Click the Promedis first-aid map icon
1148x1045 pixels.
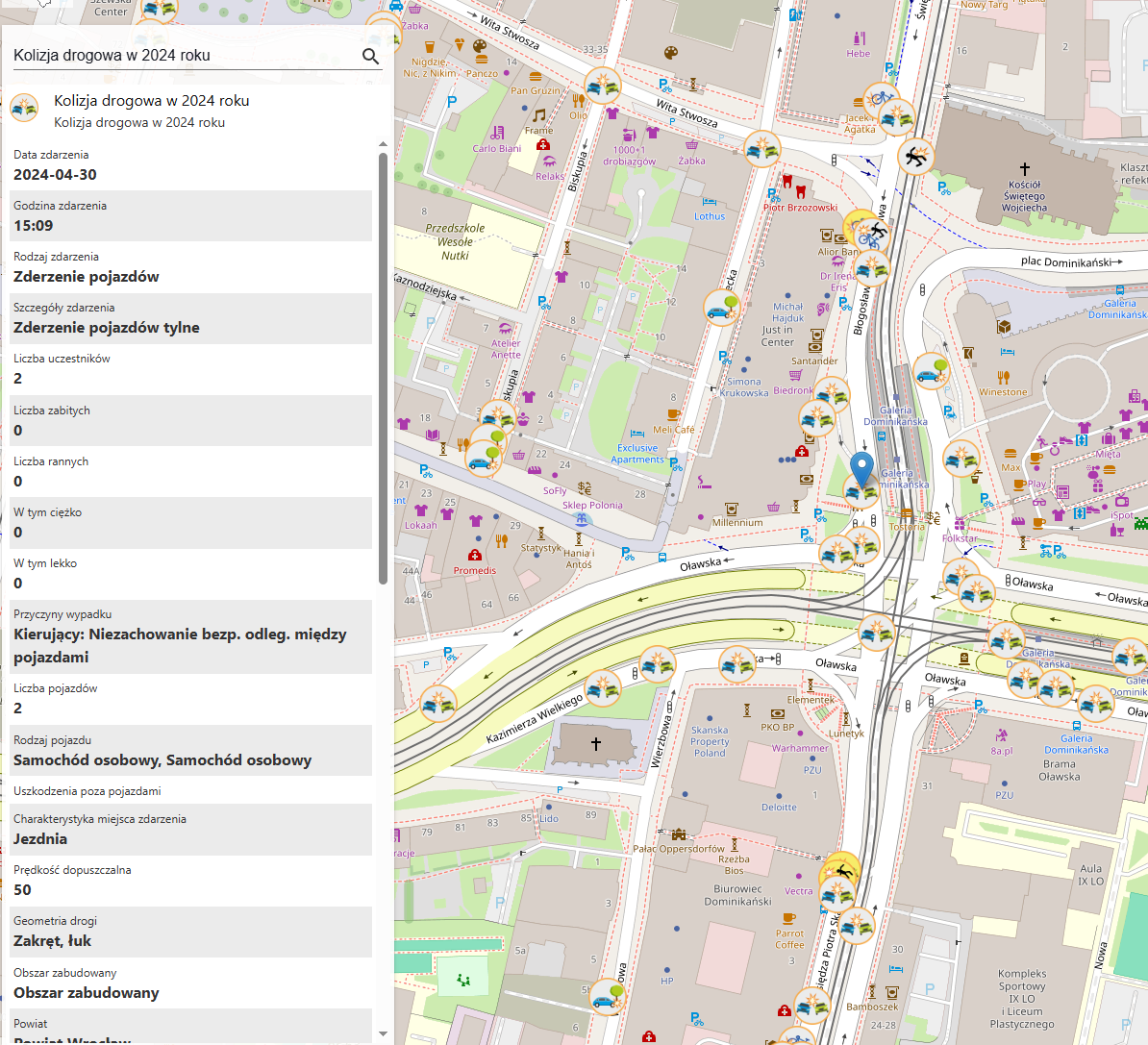coord(474,556)
